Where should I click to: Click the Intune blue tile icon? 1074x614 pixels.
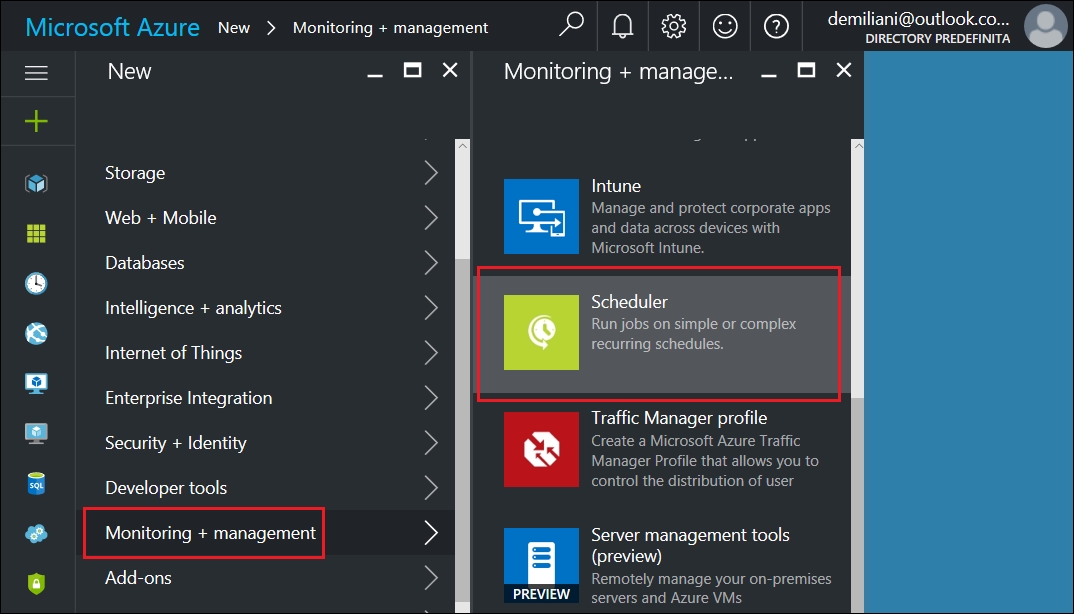point(541,217)
